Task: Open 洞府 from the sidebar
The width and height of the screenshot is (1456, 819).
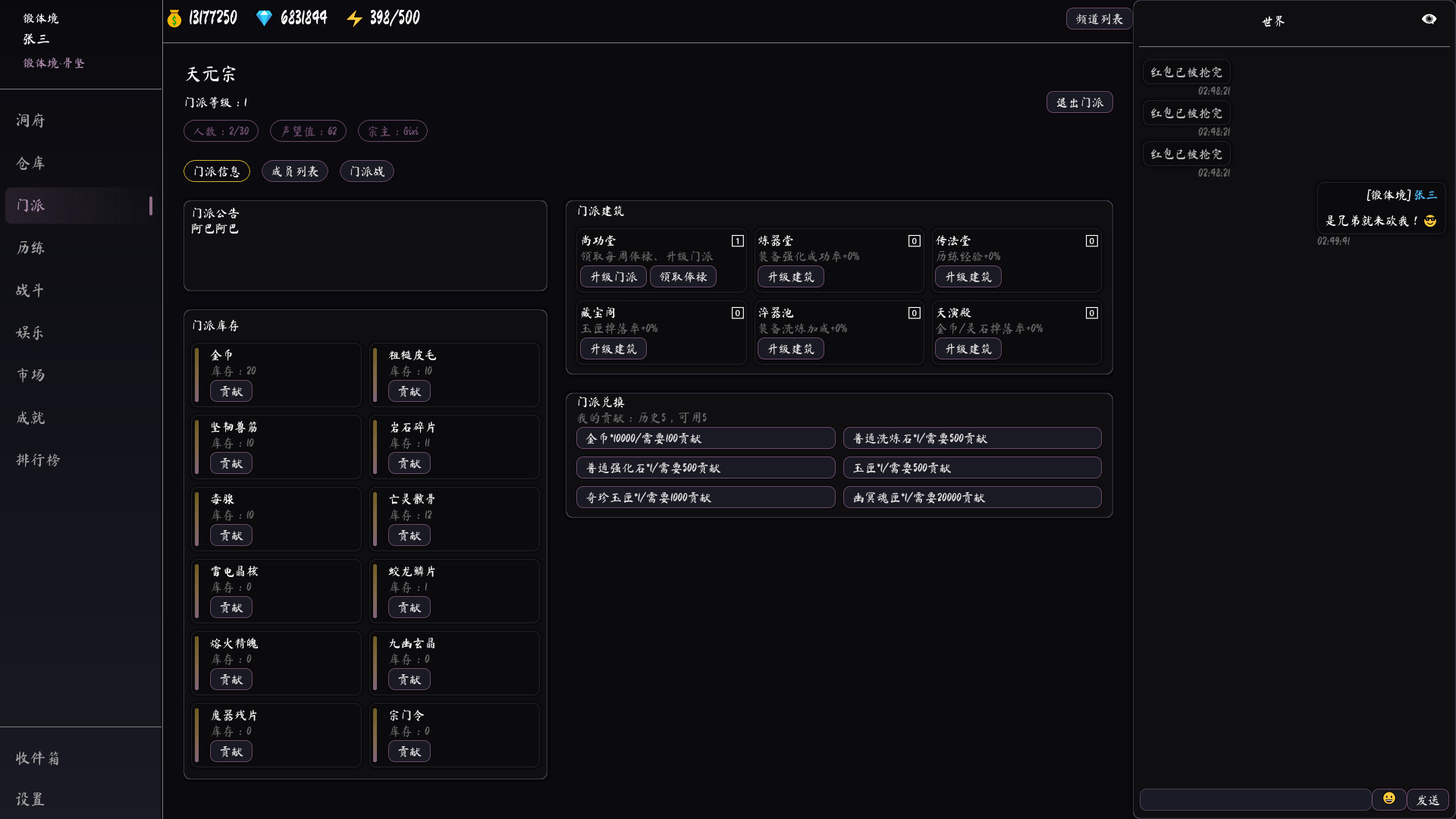Action: point(31,120)
